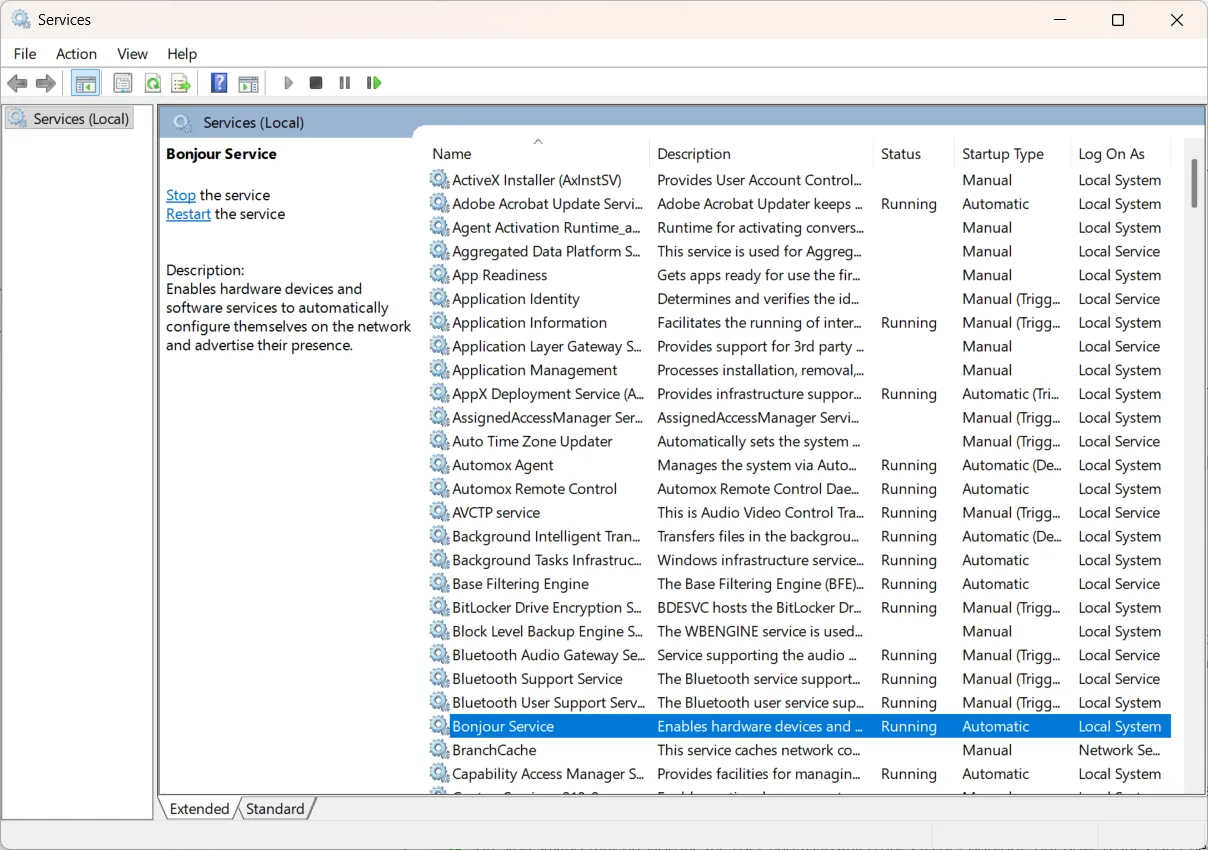The image size is (1208, 850).
Task: Open the View menu
Action: click(132, 54)
